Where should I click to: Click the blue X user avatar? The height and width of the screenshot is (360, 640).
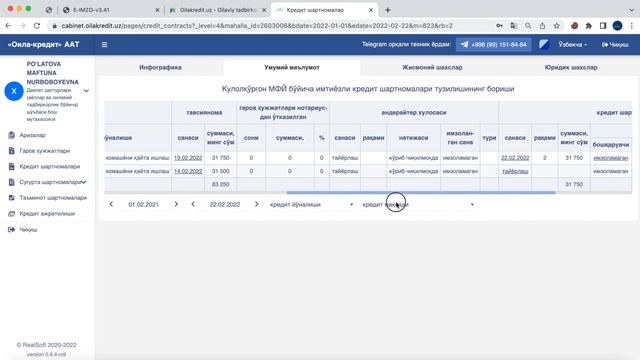[14, 91]
